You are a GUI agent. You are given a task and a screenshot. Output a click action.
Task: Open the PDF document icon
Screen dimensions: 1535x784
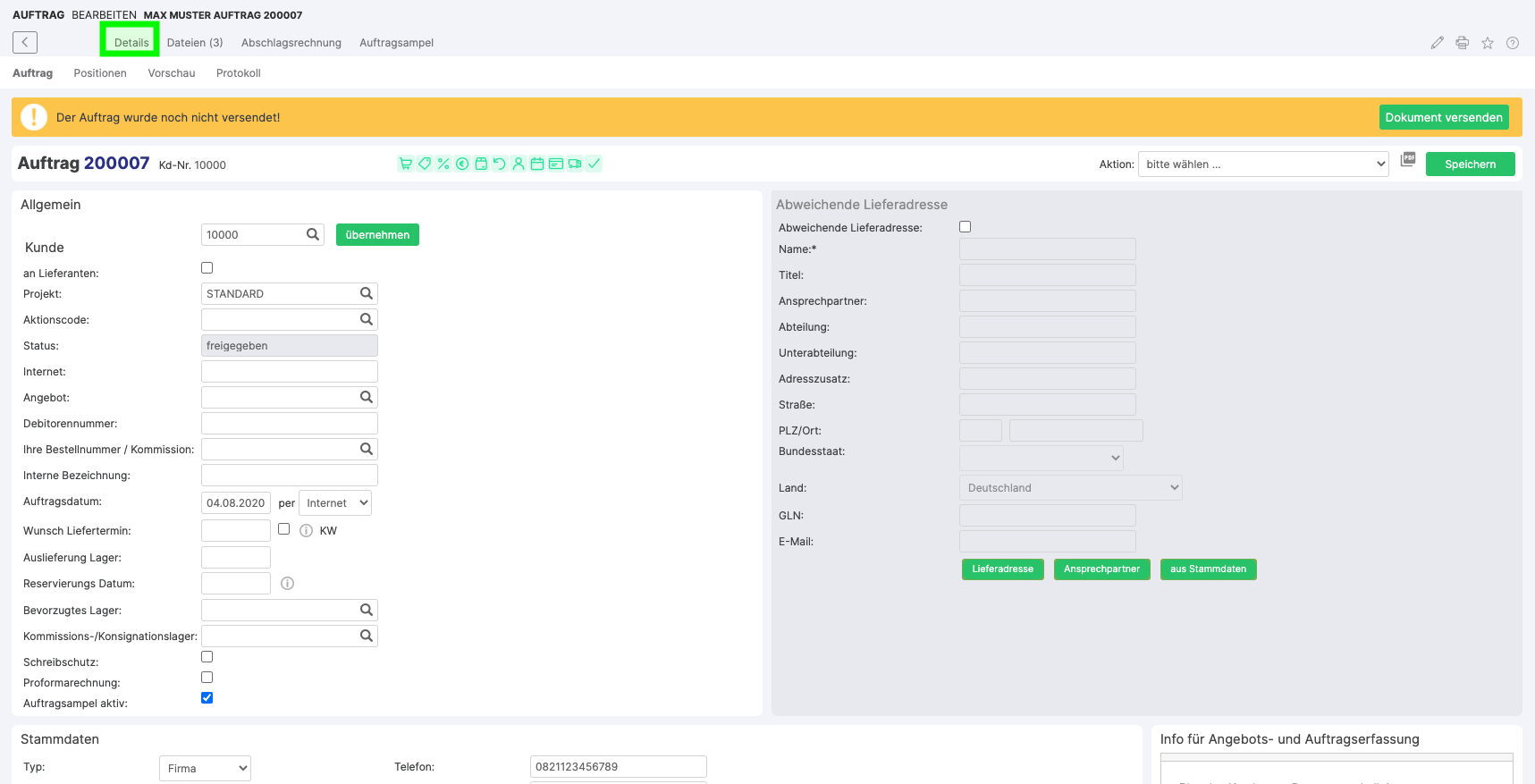tap(1408, 159)
